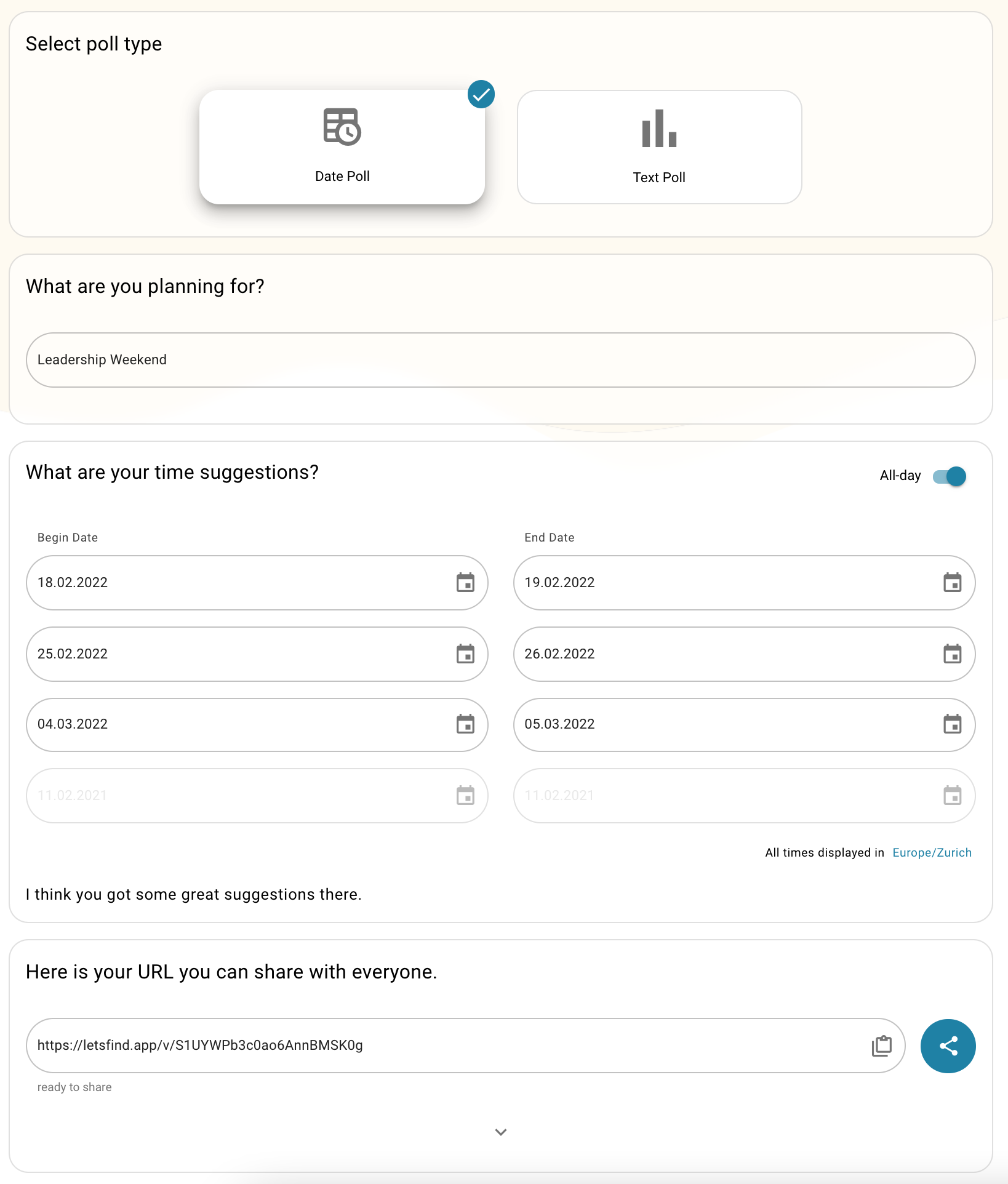Click the poll URL text field
1008x1184 pixels.
(443, 1046)
